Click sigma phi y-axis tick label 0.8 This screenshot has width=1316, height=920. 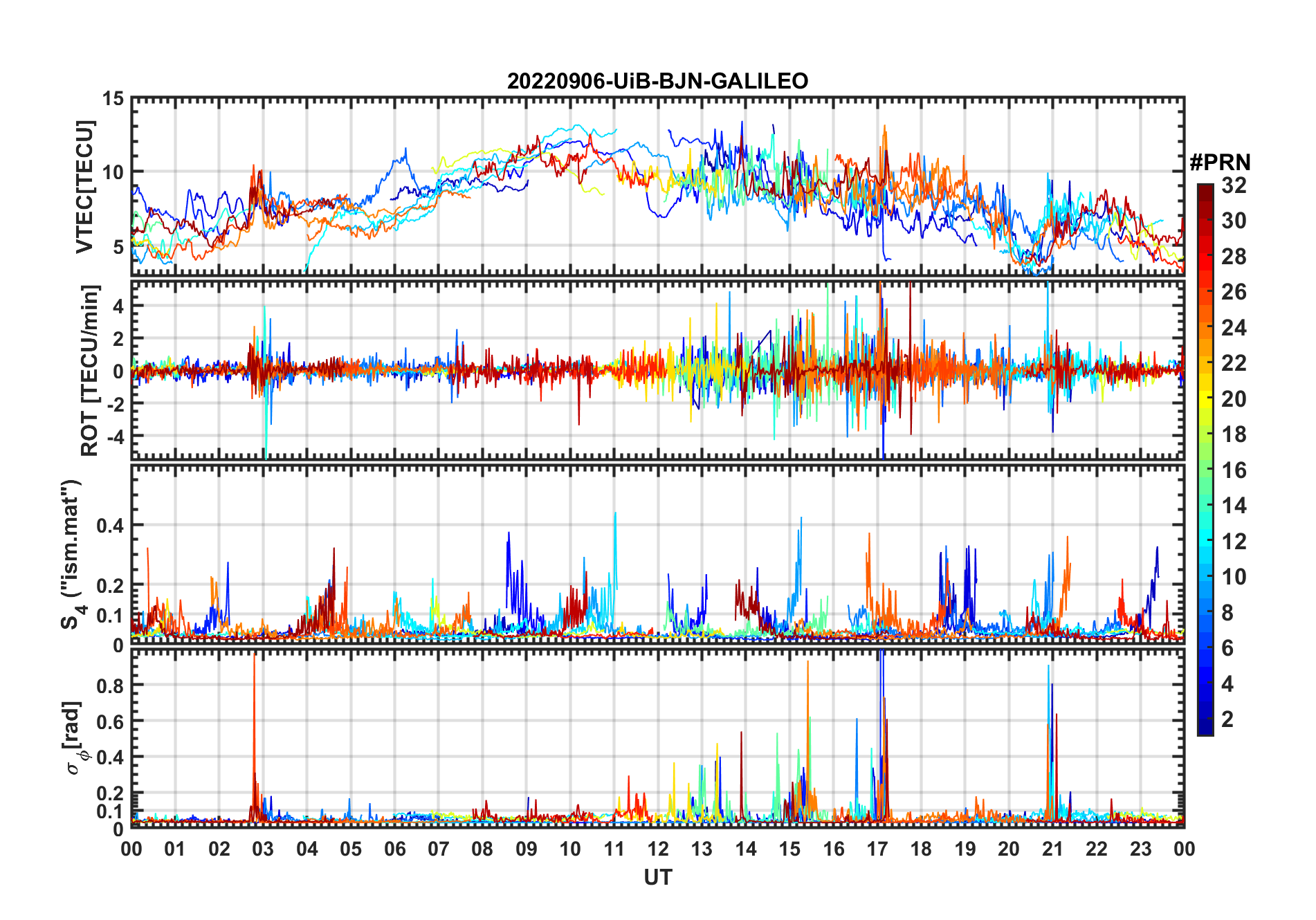110,686
